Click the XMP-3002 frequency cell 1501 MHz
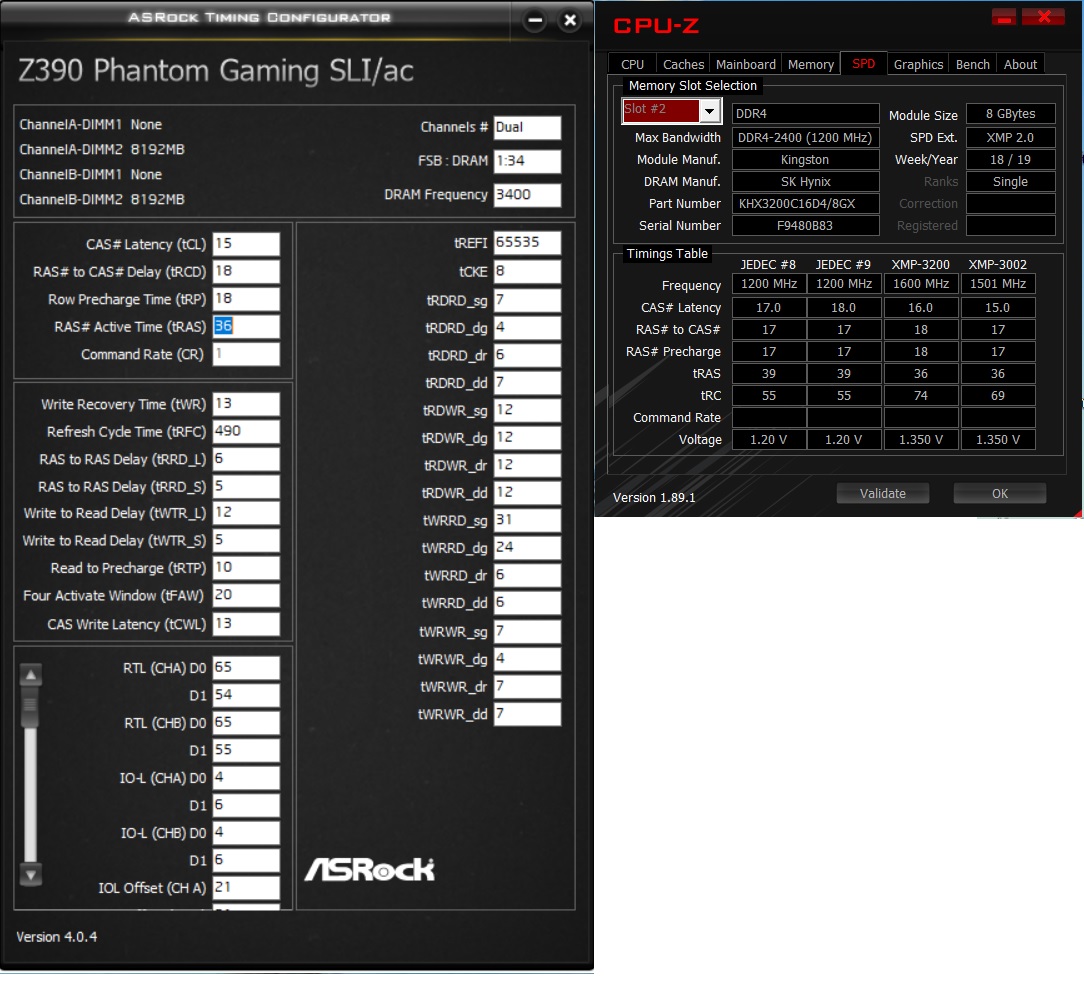 pyautogui.click(x=998, y=284)
